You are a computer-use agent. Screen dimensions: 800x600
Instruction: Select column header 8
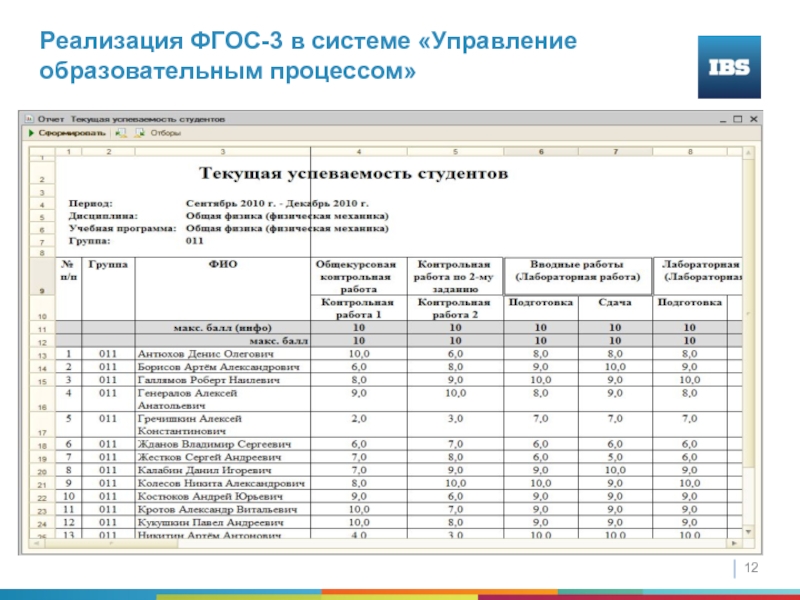pyautogui.click(x=690, y=152)
